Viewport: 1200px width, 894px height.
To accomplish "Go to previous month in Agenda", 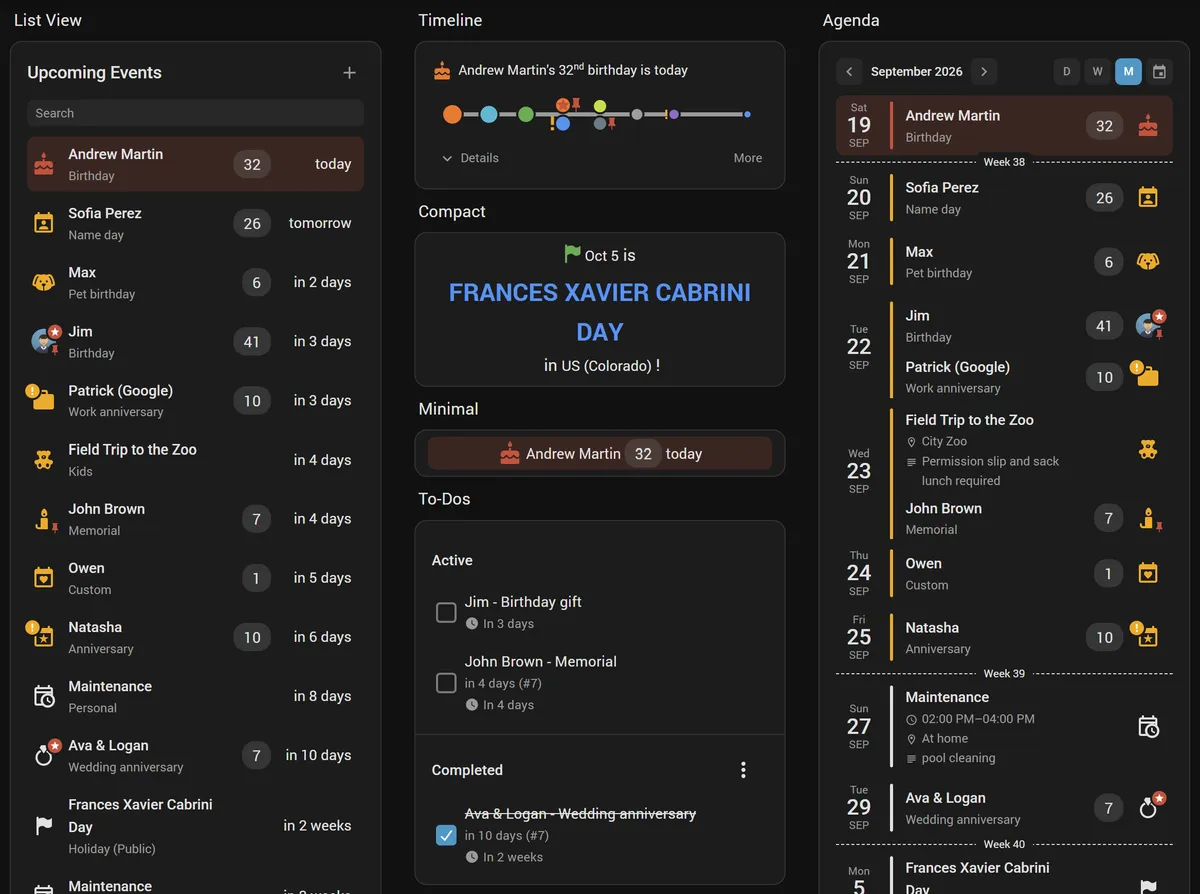I will coord(849,72).
